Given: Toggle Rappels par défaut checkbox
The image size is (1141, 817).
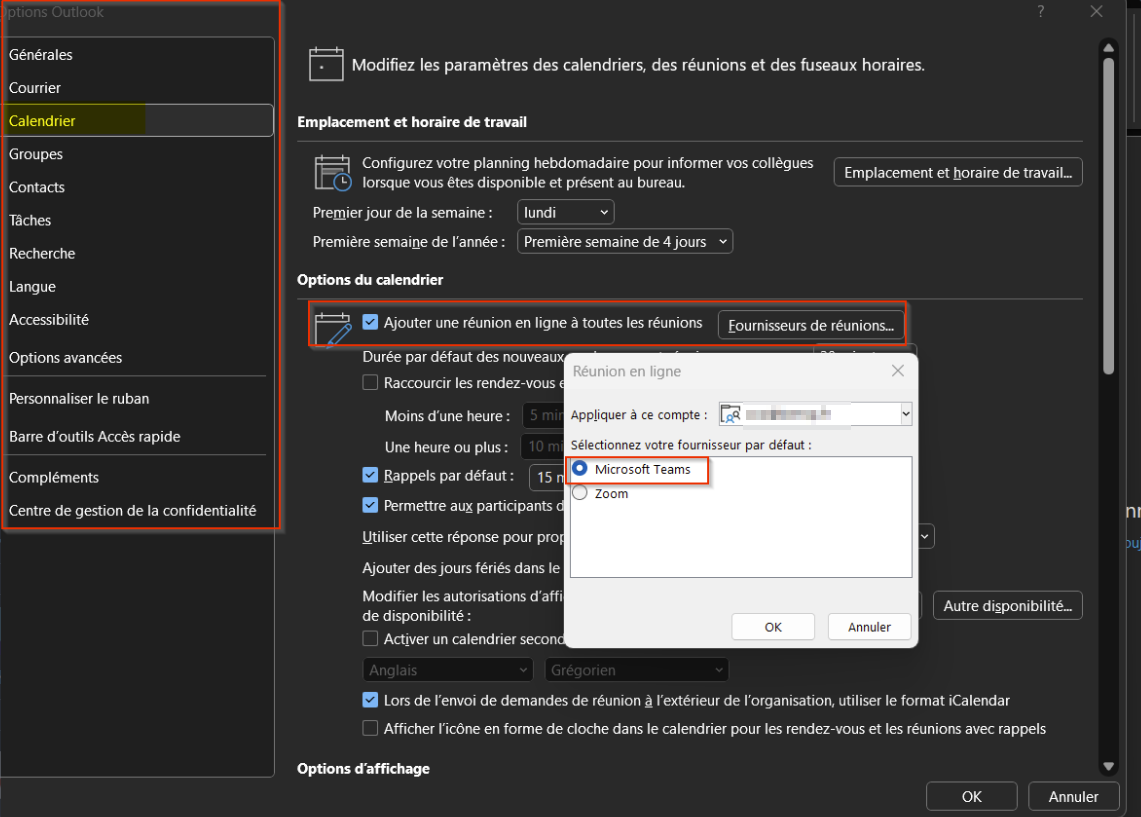Looking at the screenshot, I should click(x=370, y=475).
